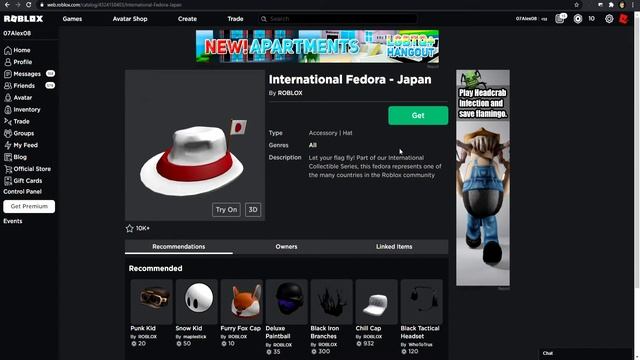Open the browser extensions puzzle icon

point(611,4)
